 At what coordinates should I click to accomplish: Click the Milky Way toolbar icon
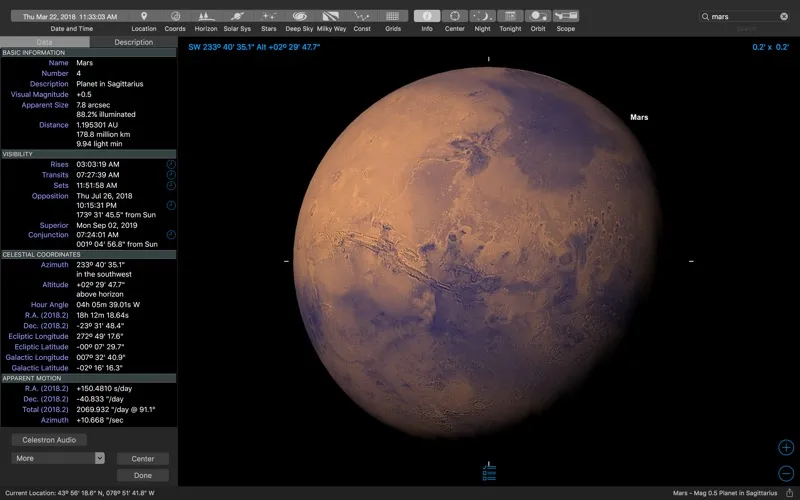coord(331,17)
